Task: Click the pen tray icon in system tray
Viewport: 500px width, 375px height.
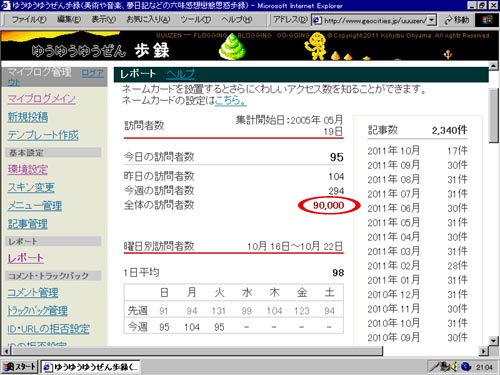Action: pos(436,367)
